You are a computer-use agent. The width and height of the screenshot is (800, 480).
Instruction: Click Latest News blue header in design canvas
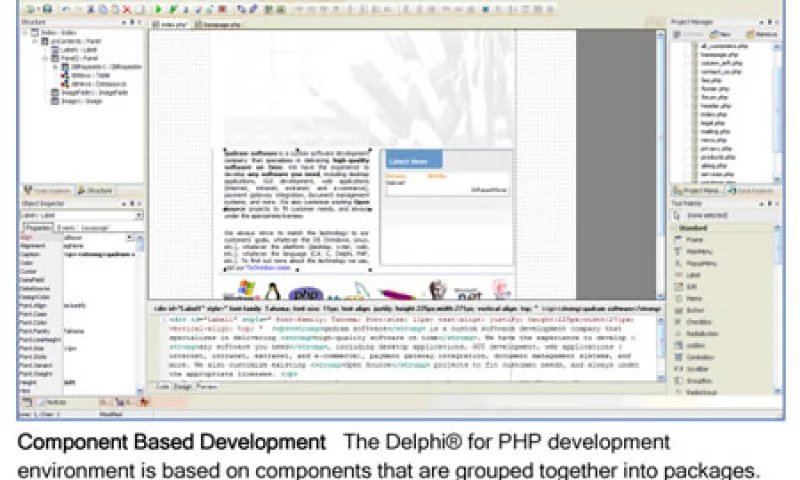click(414, 160)
